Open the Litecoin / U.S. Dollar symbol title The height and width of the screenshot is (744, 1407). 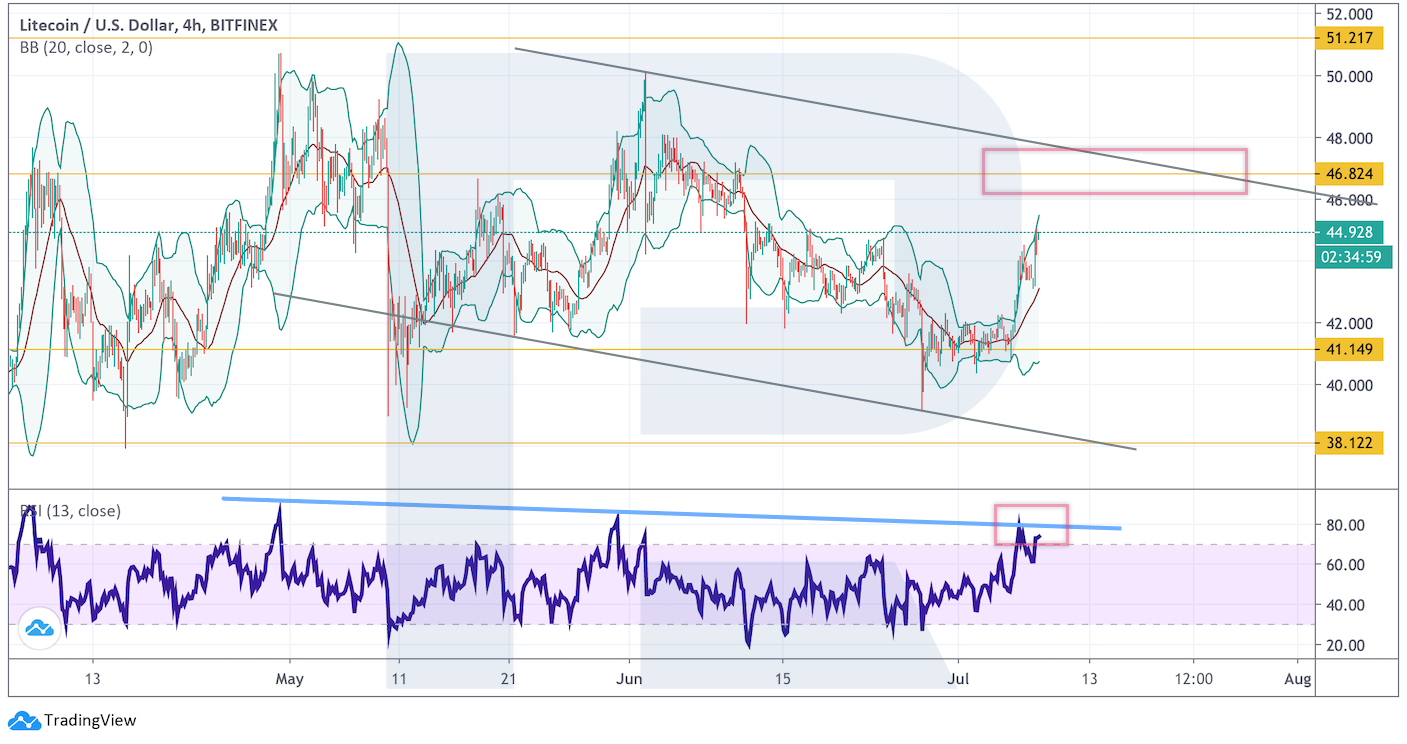click(146, 25)
